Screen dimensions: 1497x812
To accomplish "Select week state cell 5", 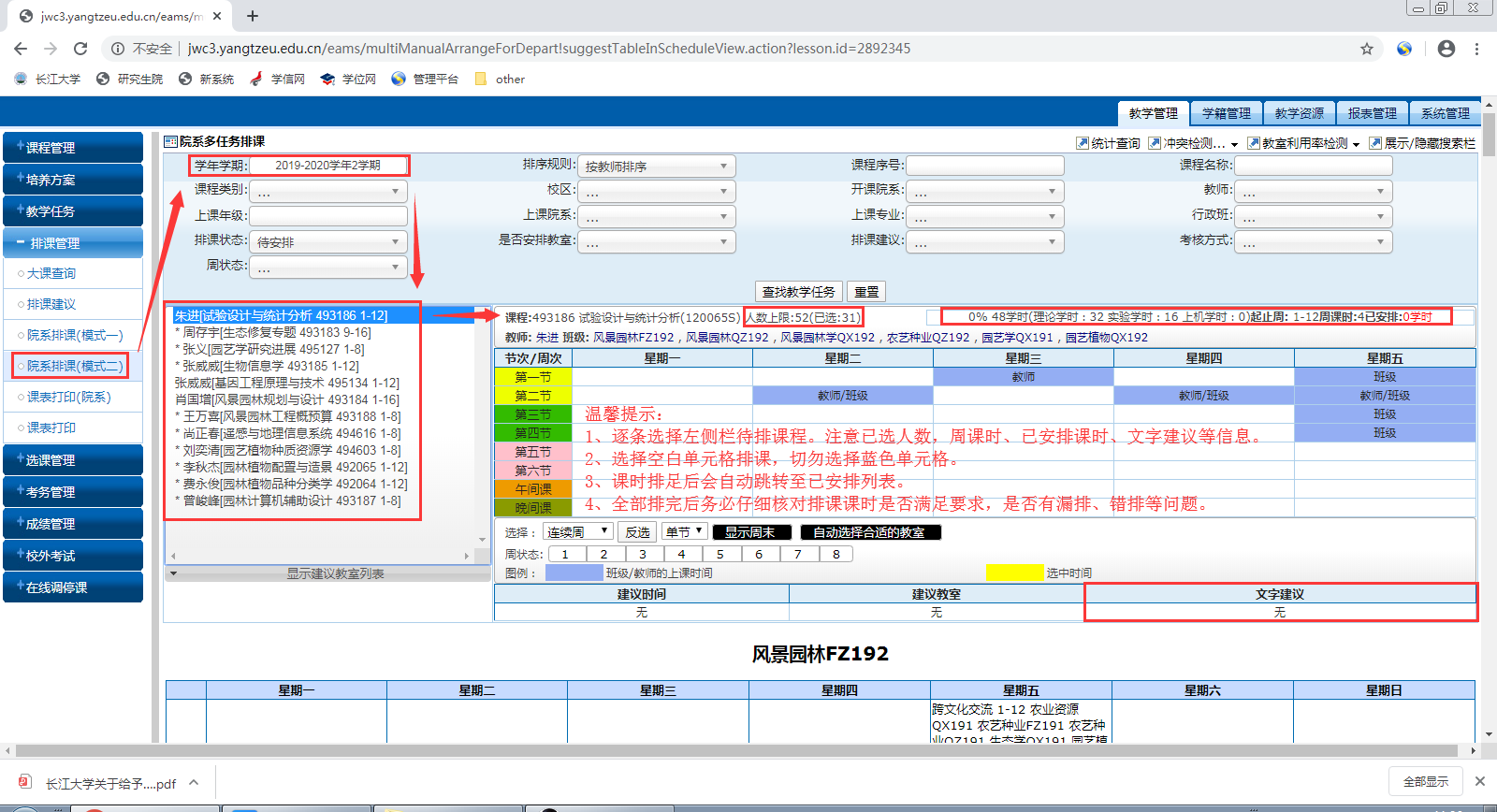I will (720, 554).
